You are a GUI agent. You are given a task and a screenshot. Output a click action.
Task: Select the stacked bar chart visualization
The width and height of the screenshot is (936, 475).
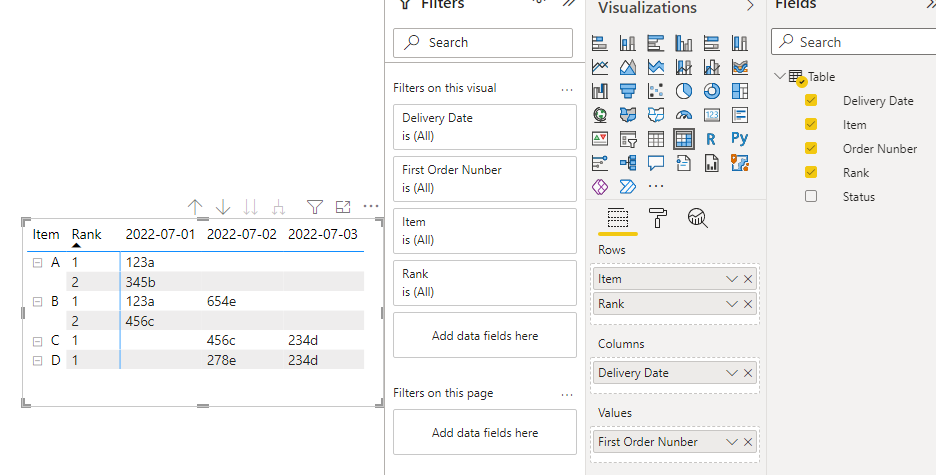(x=599, y=43)
